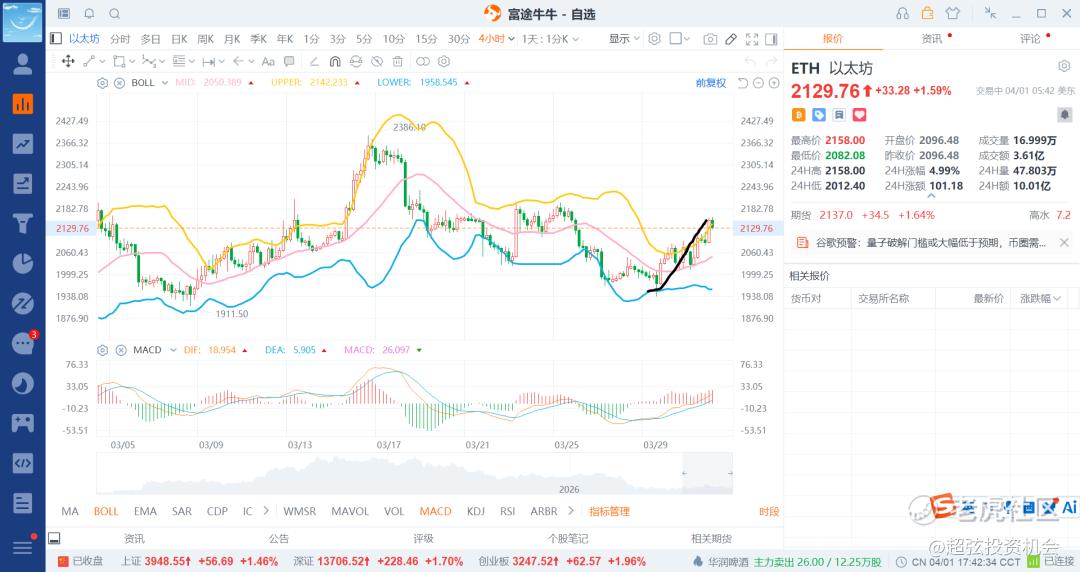Toggle the MACD indicator on the chart
Screen dimensions: 1080x572
pos(435,511)
